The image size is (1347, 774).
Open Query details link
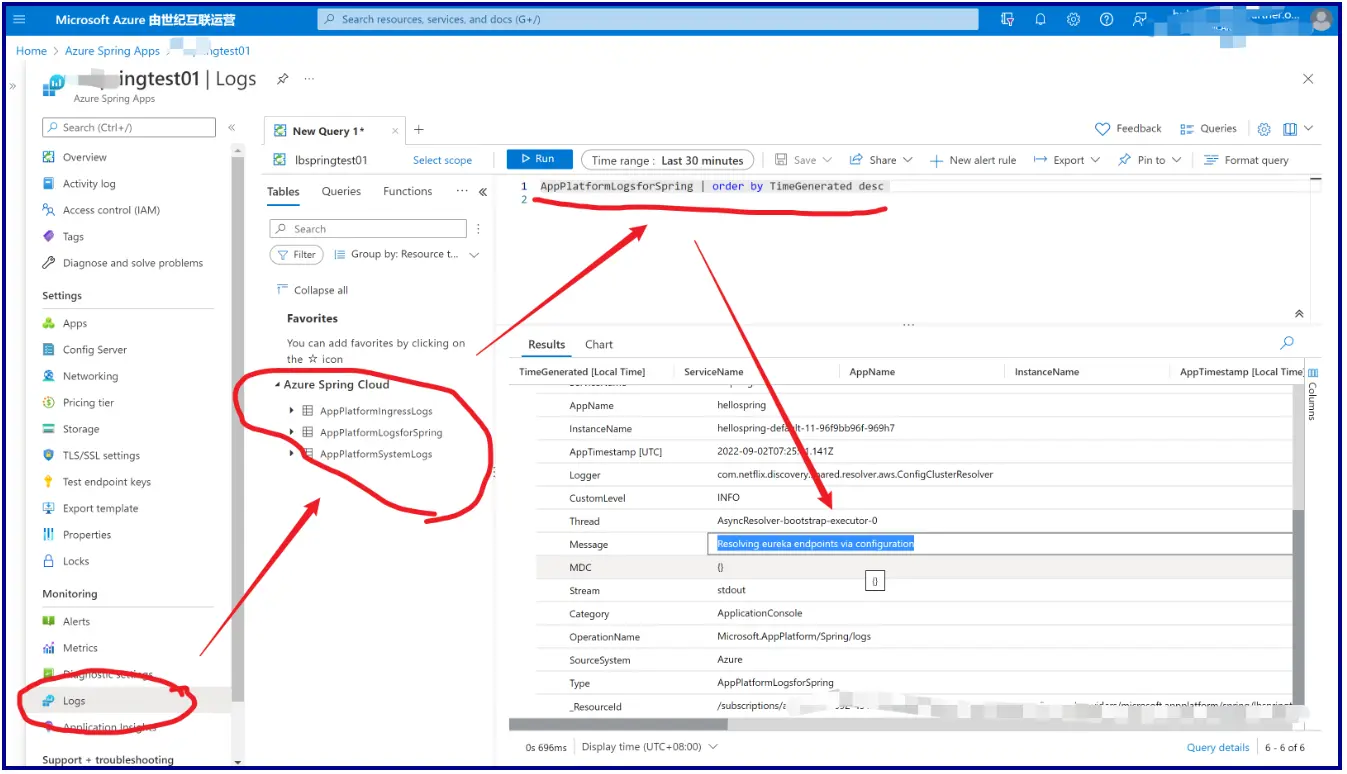point(1218,747)
